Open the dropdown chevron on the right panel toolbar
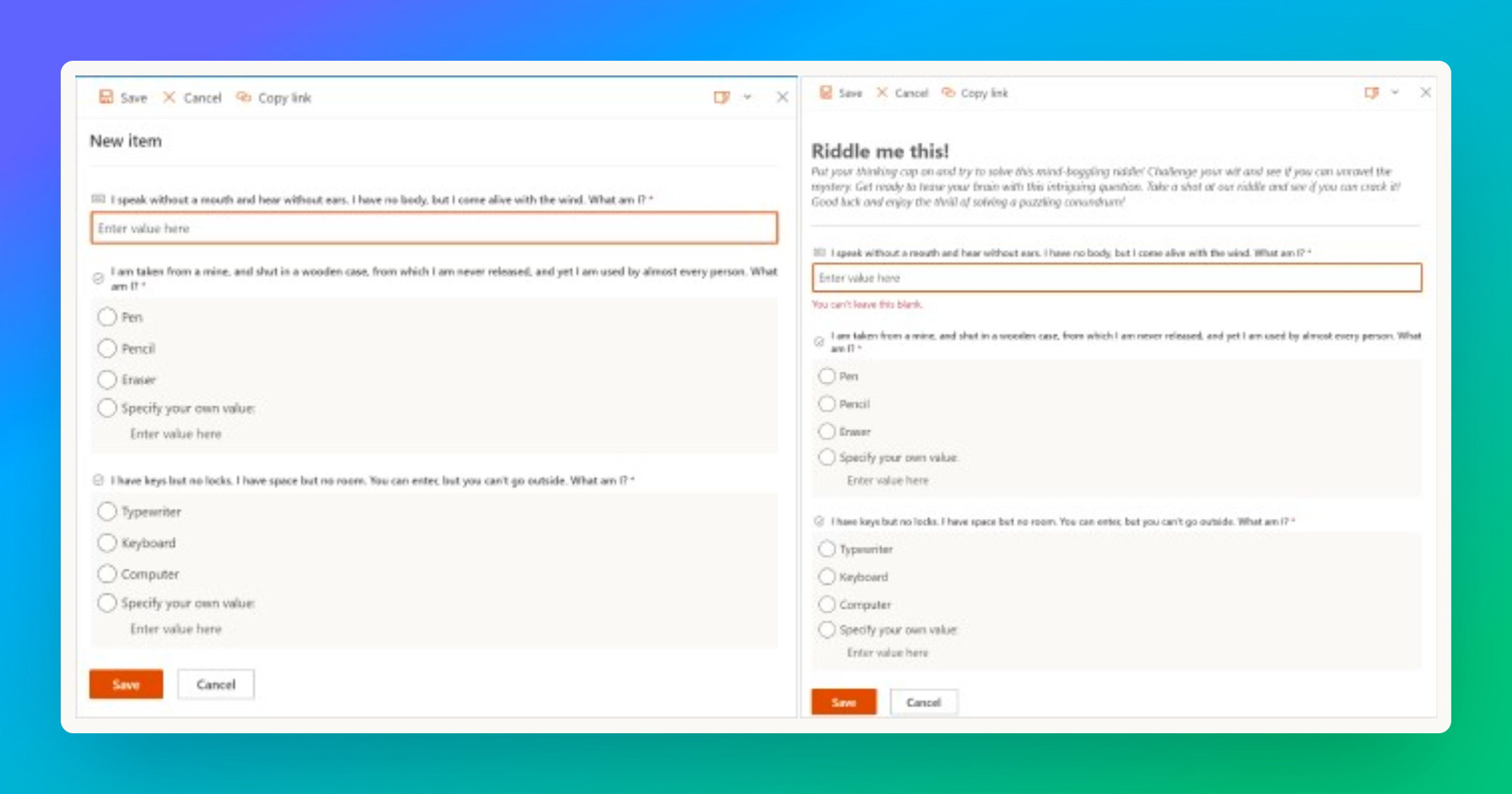Screen dimensions: 1512x794 point(1395,92)
